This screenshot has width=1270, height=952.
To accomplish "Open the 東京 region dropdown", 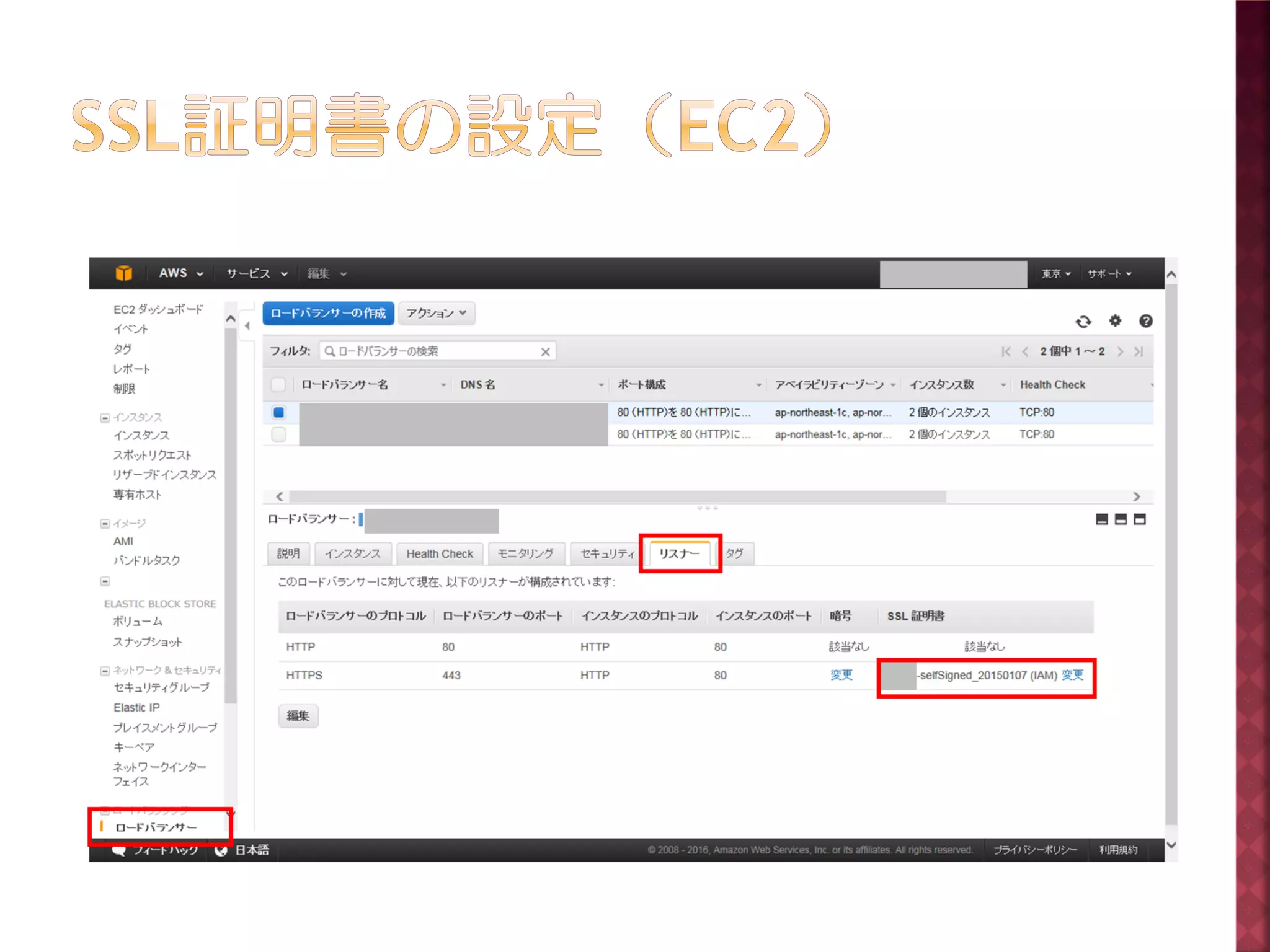I will click(x=1055, y=273).
